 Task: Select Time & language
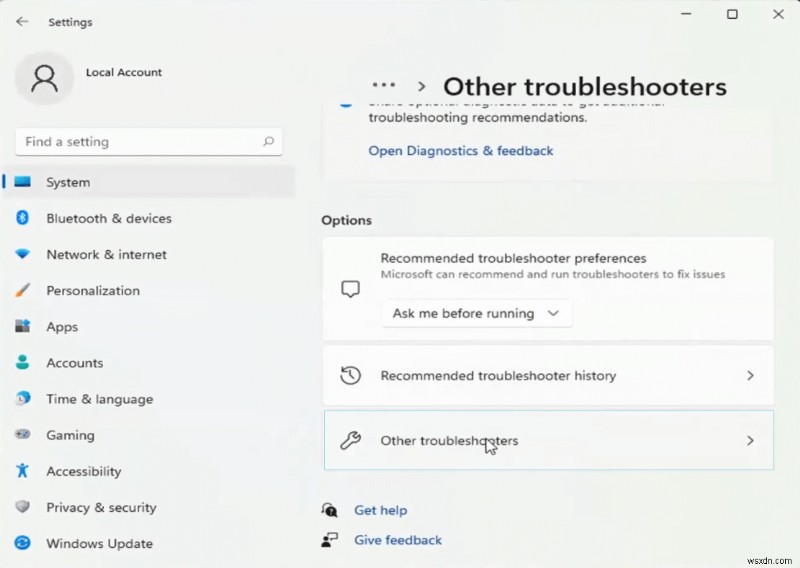[149, 399]
